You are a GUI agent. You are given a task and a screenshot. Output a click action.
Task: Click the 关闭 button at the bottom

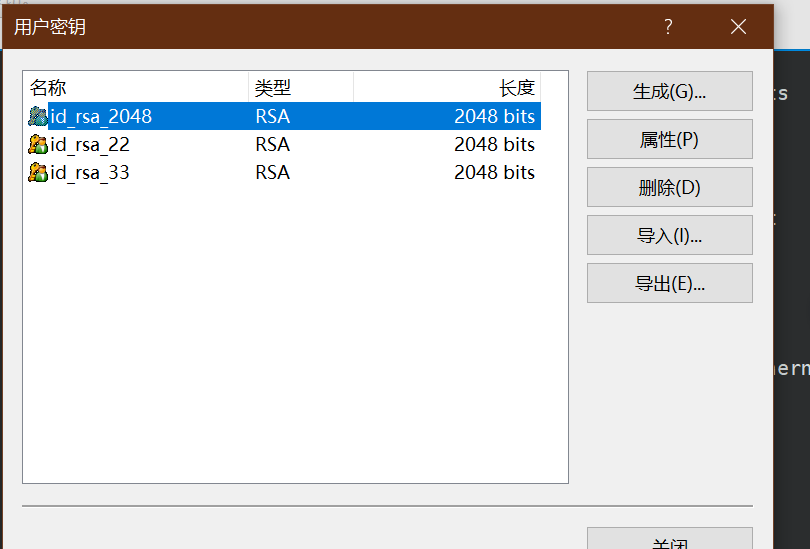[669, 539]
